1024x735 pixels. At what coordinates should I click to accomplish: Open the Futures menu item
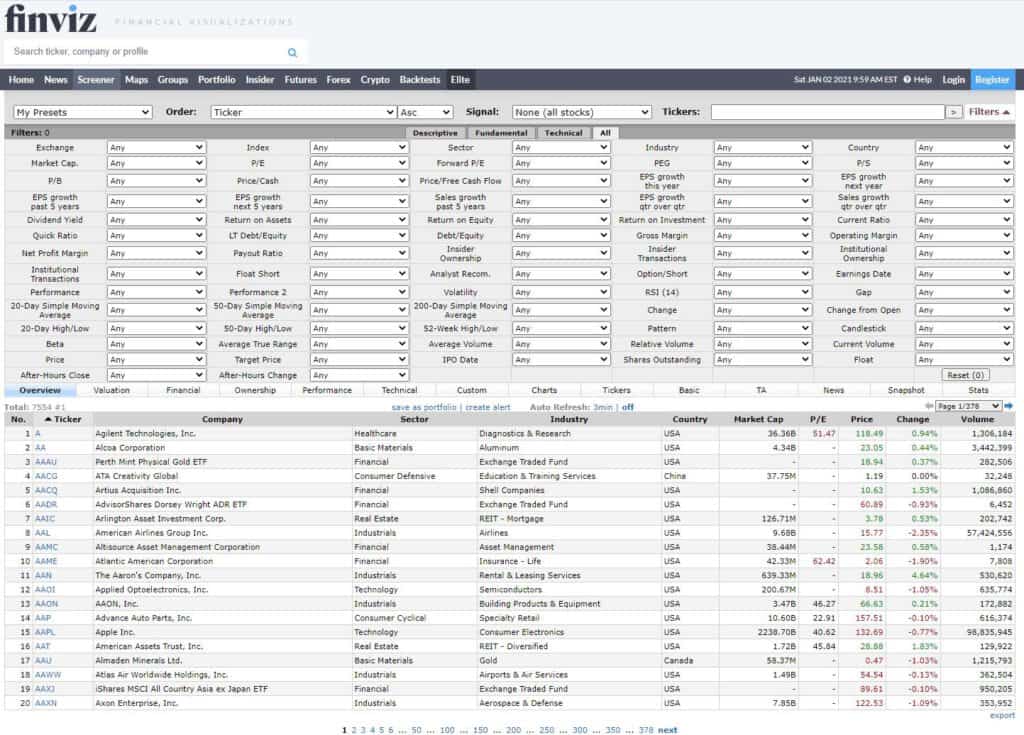click(x=300, y=80)
